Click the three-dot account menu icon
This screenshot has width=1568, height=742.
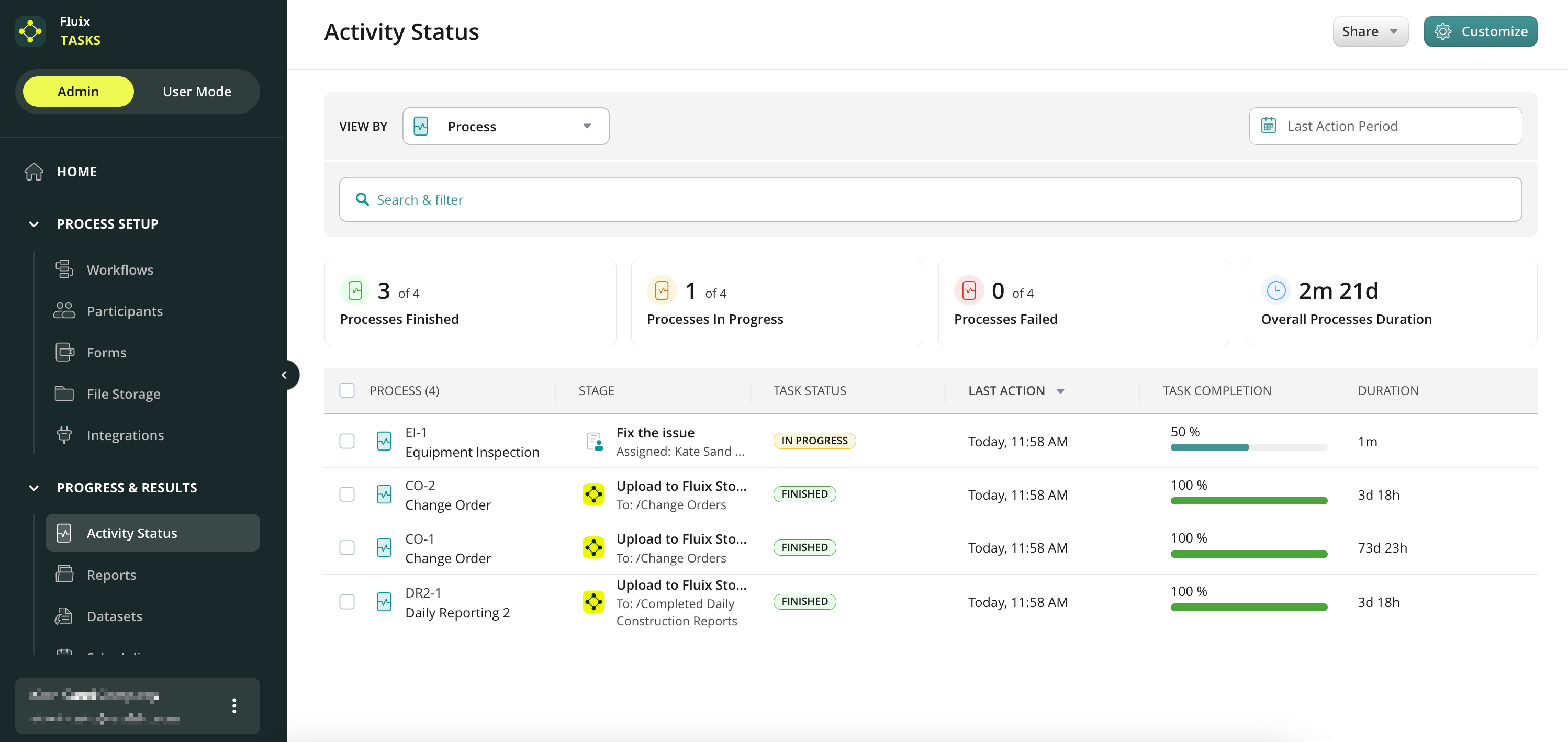coord(234,705)
